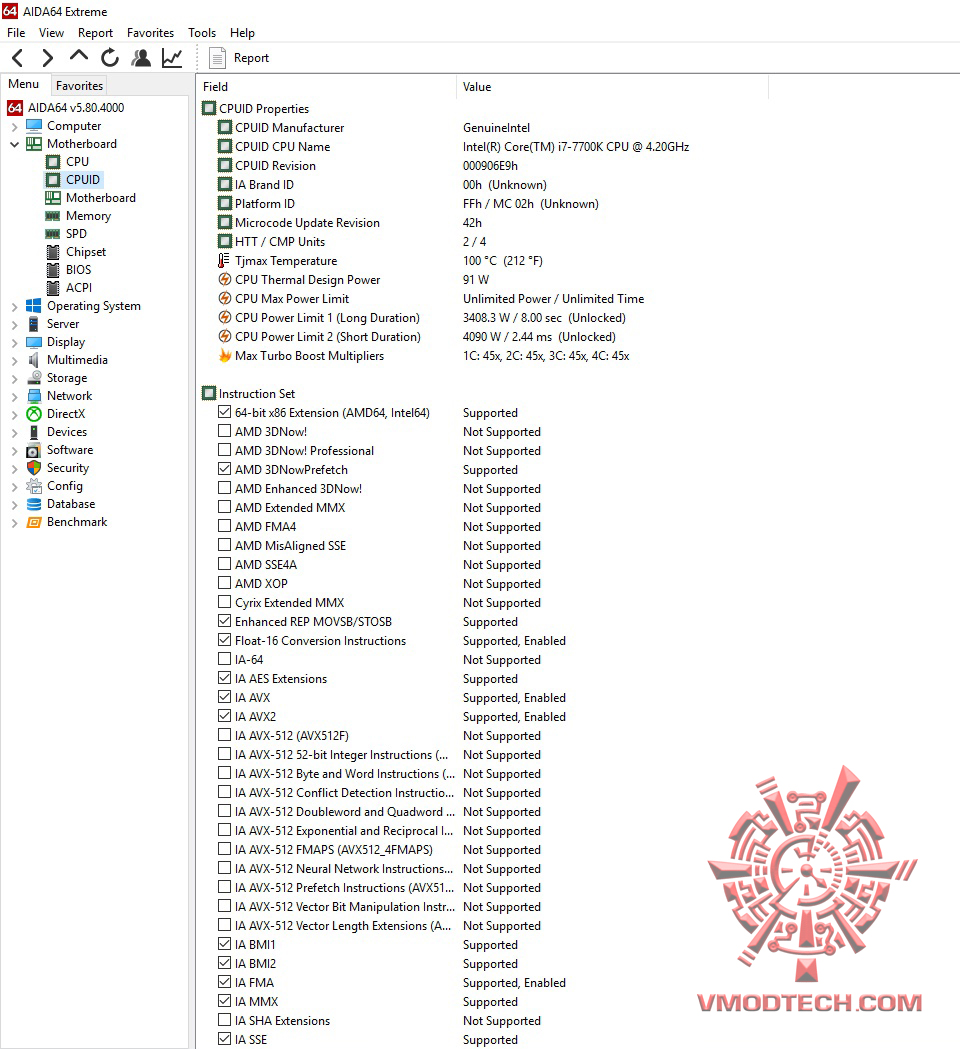The image size is (960, 1049).
Task: Expand the Storage tree node
Action: (x=15, y=379)
